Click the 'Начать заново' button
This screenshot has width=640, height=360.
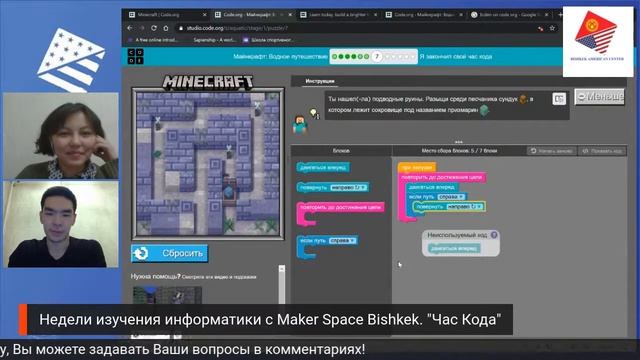pyautogui.click(x=551, y=151)
